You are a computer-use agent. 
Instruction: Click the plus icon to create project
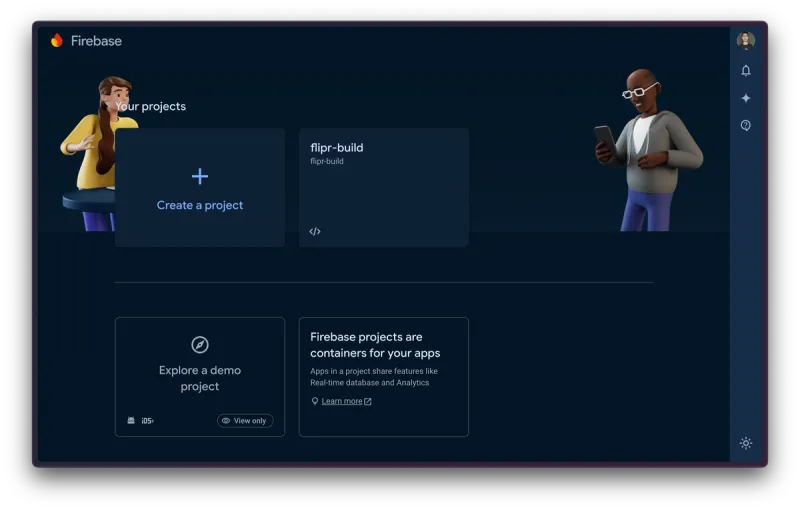click(x=200, y=176)
